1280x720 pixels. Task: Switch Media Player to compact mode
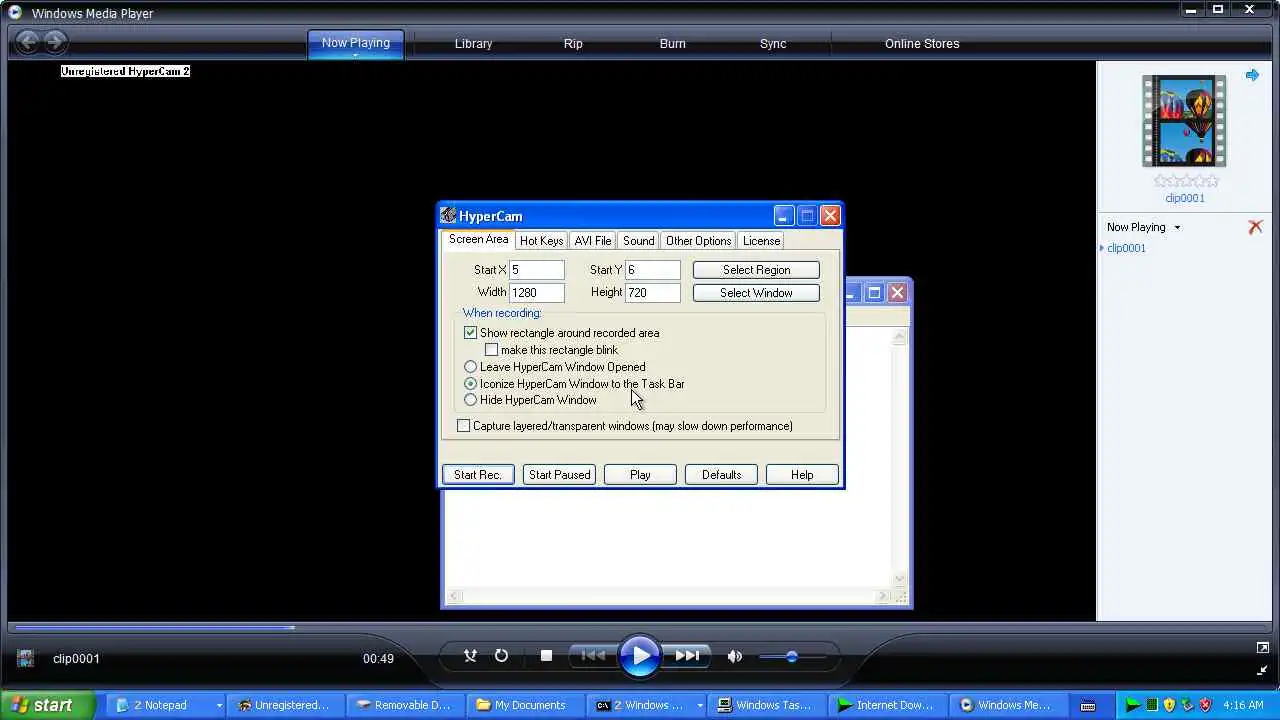(1263, 670)
